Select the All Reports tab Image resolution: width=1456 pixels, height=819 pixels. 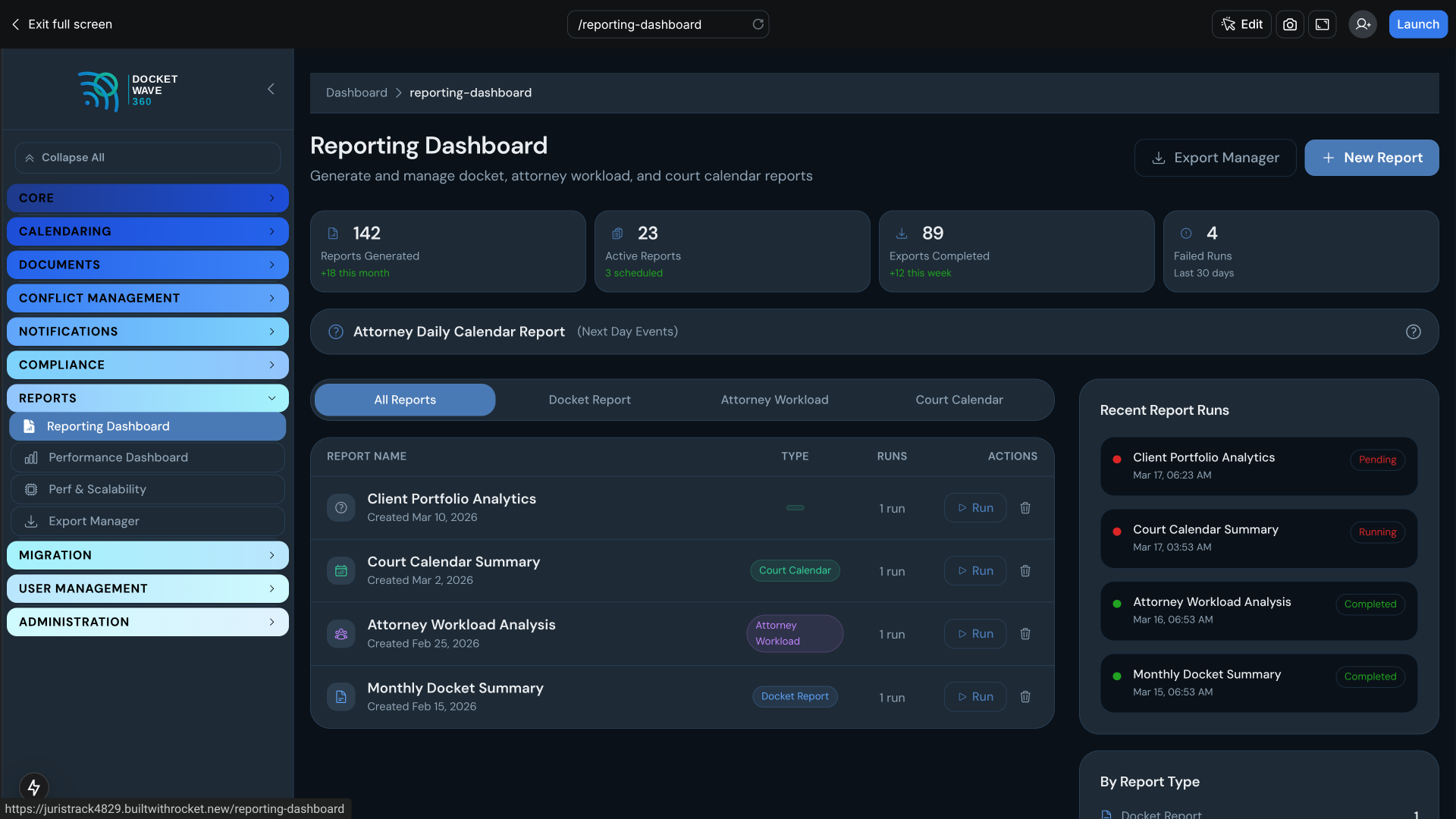tap(405, 400)
